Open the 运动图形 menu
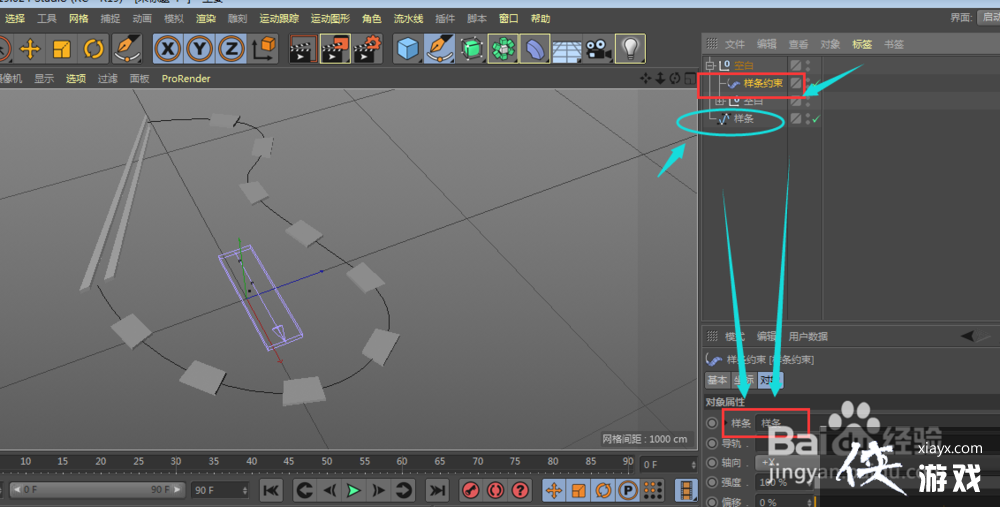Viewport: 1000px width, 507px height. [x=330, y=18]
